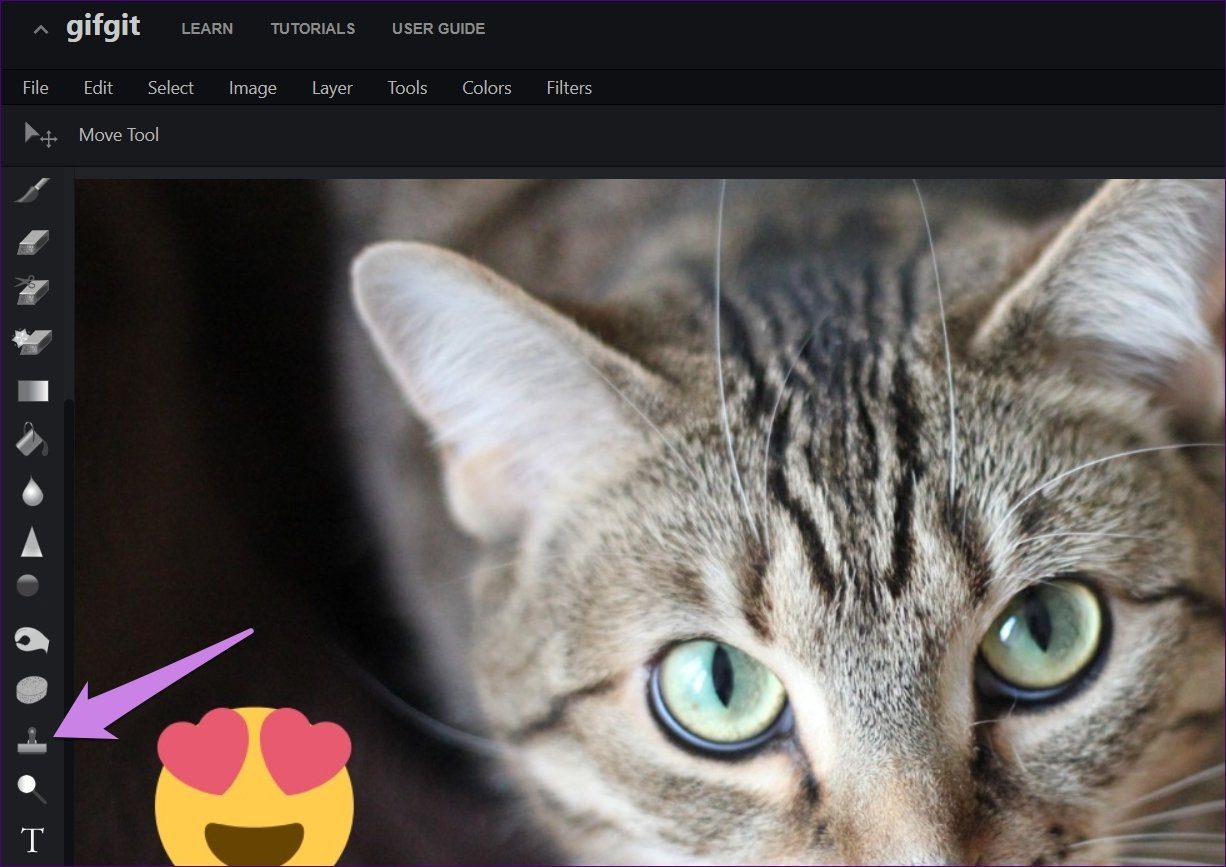Image resolution: width=1226 pixels, height=867 pixels.
Task: Expand the Colors menu
Action: point(487,88)
